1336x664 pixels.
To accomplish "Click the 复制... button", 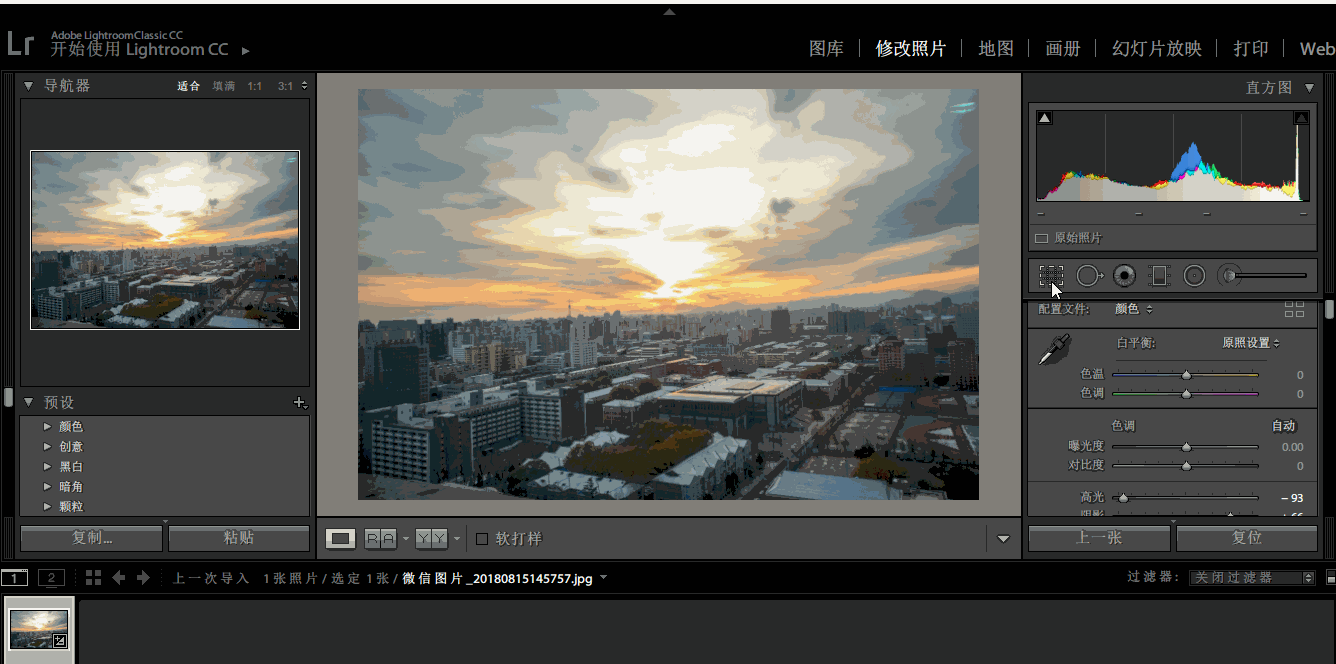I will [x=90, y=538].
